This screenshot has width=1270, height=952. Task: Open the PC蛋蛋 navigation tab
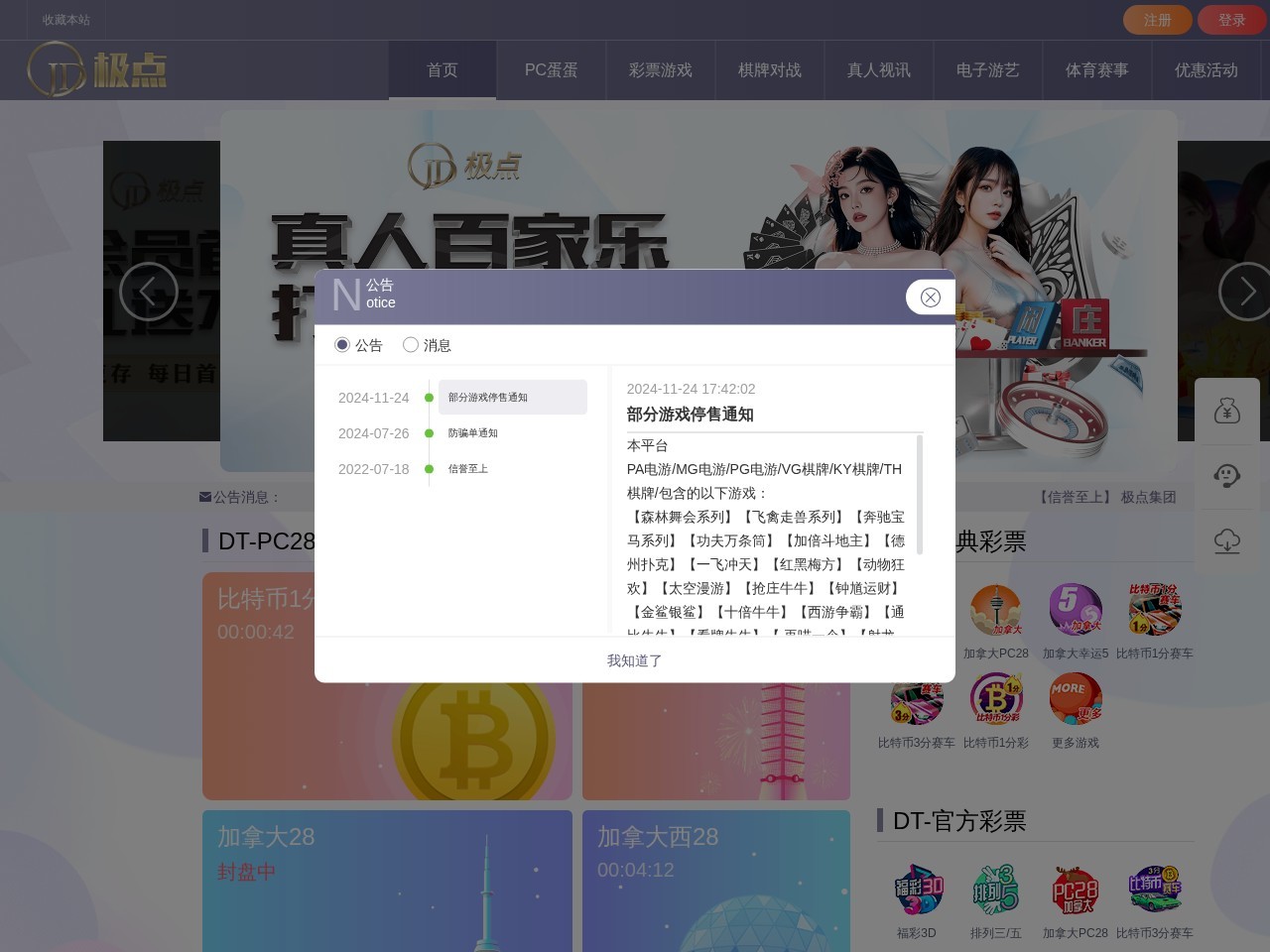coord(552,70)
